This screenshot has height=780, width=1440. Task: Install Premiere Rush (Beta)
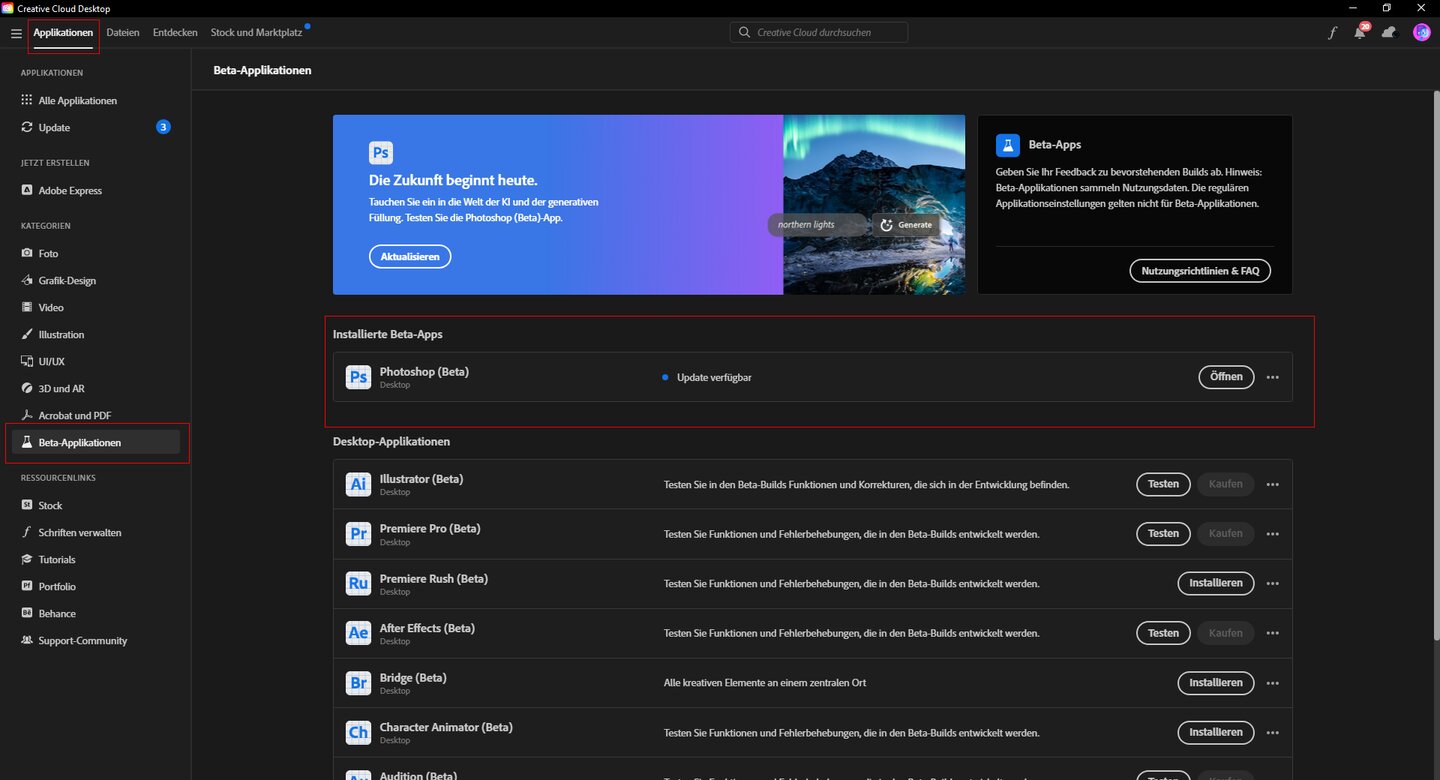[x=1215, y=583]
